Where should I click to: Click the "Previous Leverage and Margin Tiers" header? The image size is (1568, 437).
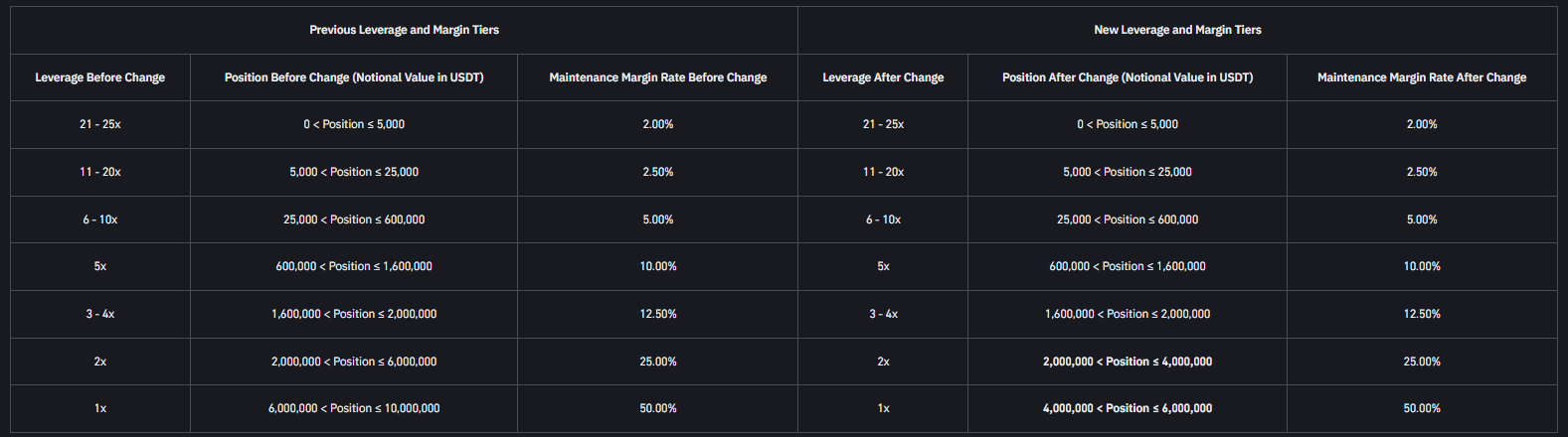[x=404, y=30]
